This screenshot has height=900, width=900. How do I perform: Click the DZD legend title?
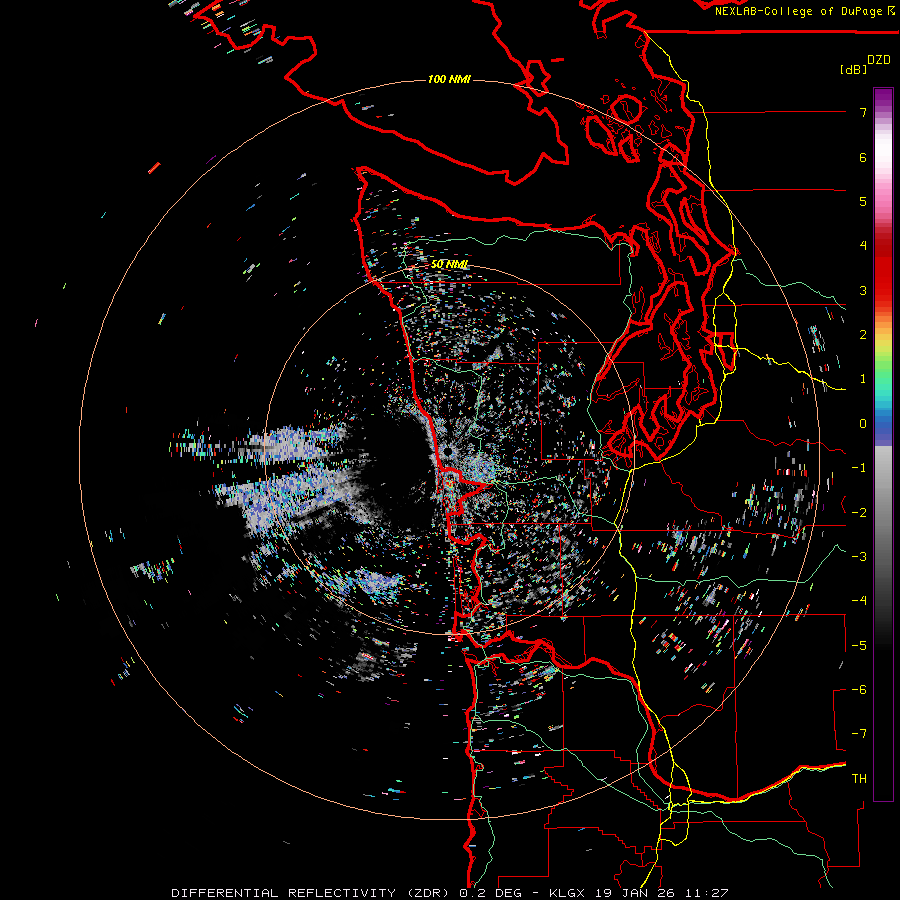(879, 60)
